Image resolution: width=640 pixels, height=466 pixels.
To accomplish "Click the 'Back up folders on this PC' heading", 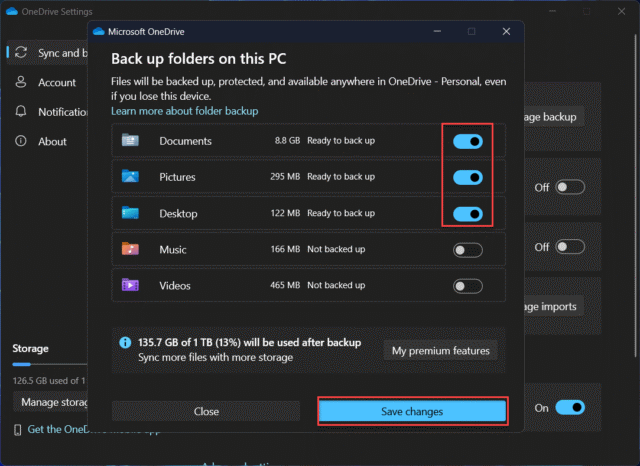I will coord(198,59).
